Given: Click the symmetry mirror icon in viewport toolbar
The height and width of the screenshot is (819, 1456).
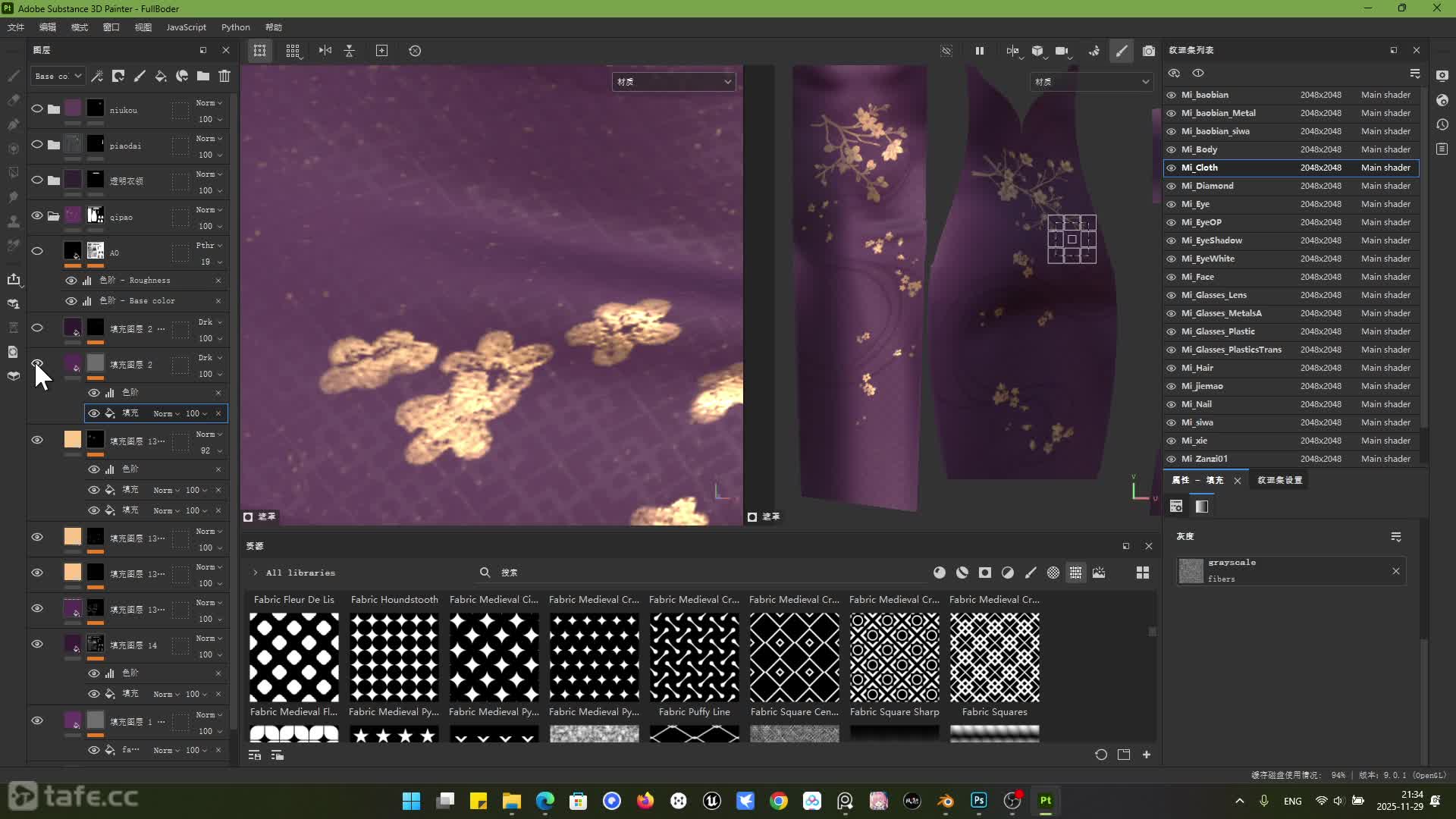Looking at the screenshot, I should click(x=1012, y=51).
